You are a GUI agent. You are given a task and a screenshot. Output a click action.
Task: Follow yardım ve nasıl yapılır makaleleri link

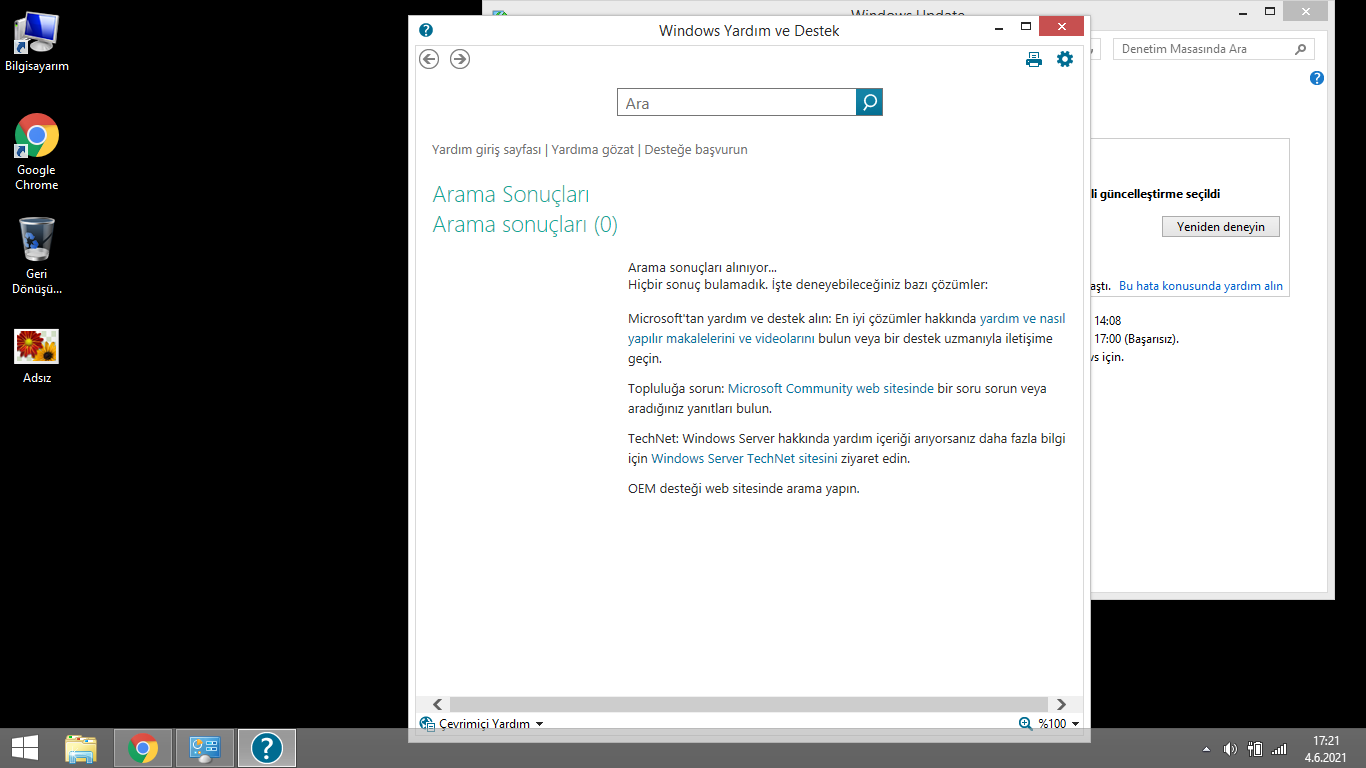click(846, 328)
